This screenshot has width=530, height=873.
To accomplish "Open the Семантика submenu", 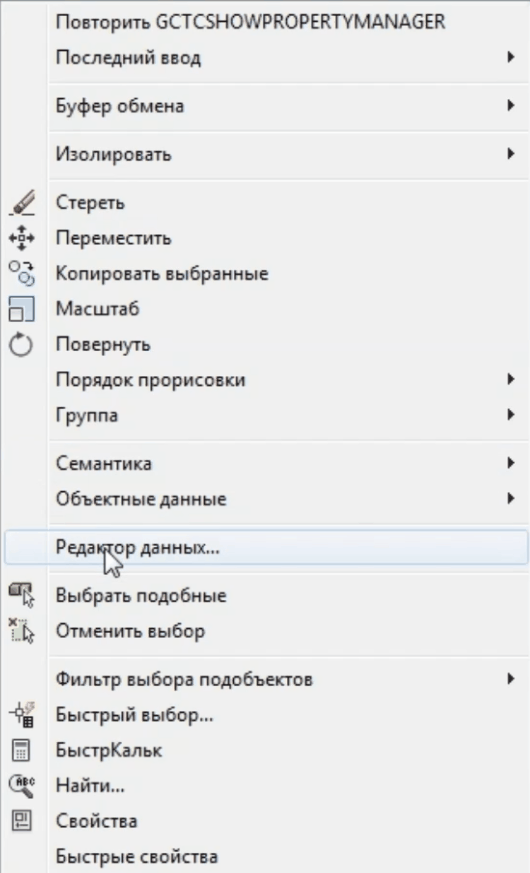I will pyautogui.click(x=266, y=463).
